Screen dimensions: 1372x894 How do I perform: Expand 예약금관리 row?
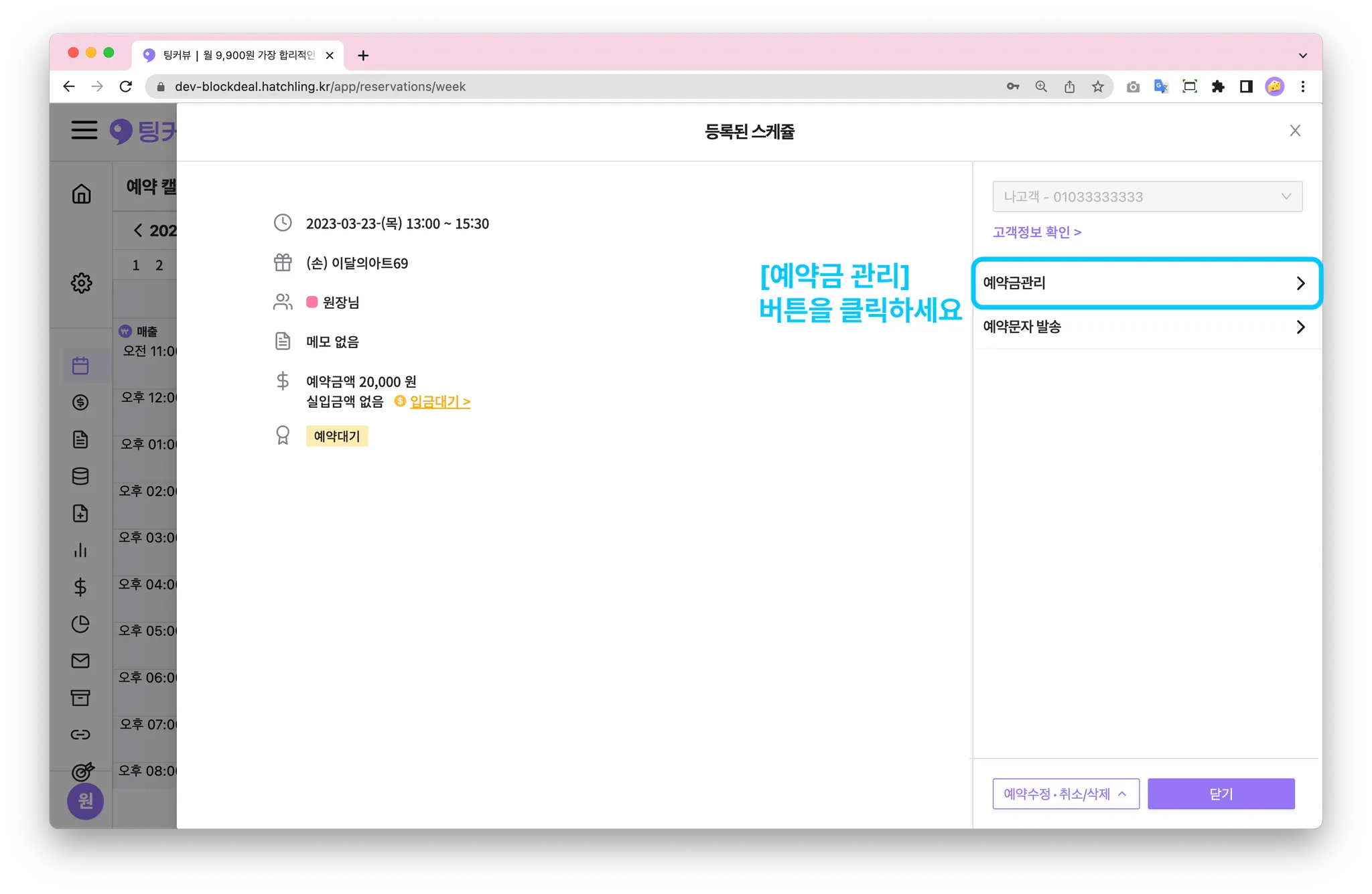(x=1146, y=283)
